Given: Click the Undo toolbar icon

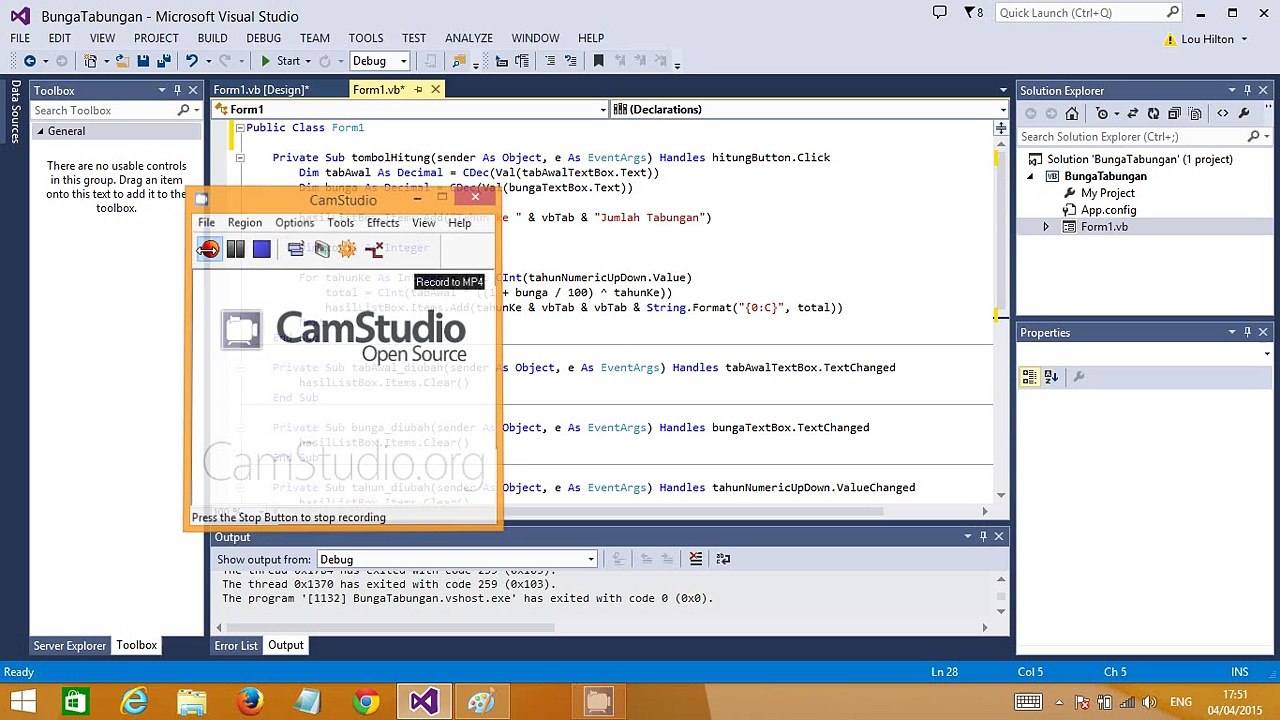Looking at the screenshot, I should tap(191, 61).
